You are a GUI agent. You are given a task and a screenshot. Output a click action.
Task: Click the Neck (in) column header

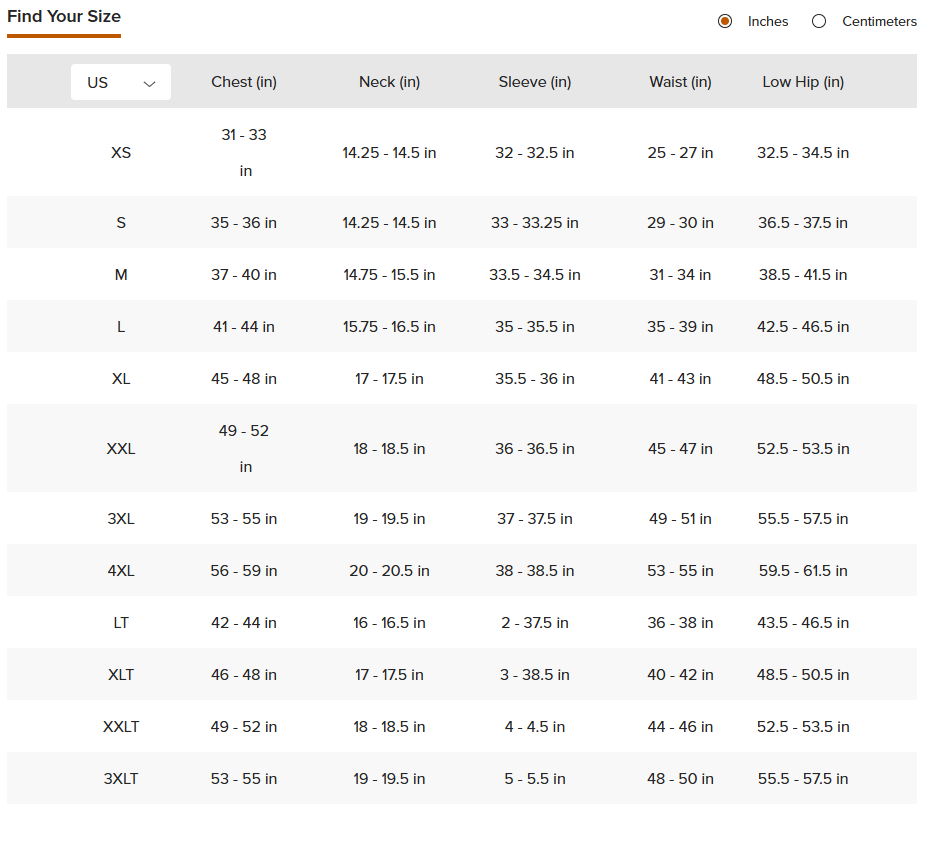point(390,82)
